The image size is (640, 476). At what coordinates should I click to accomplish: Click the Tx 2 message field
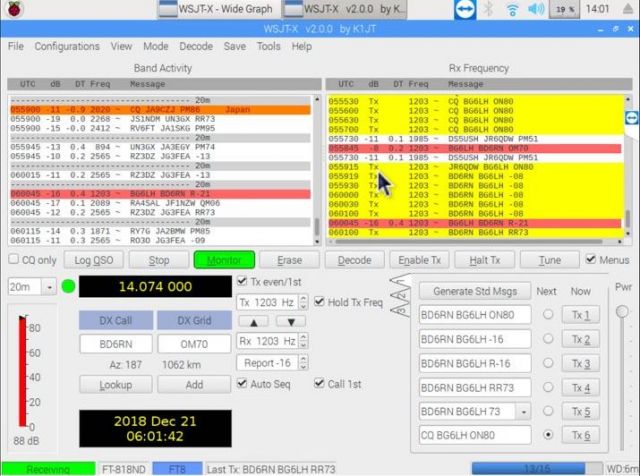click(475, 339)
